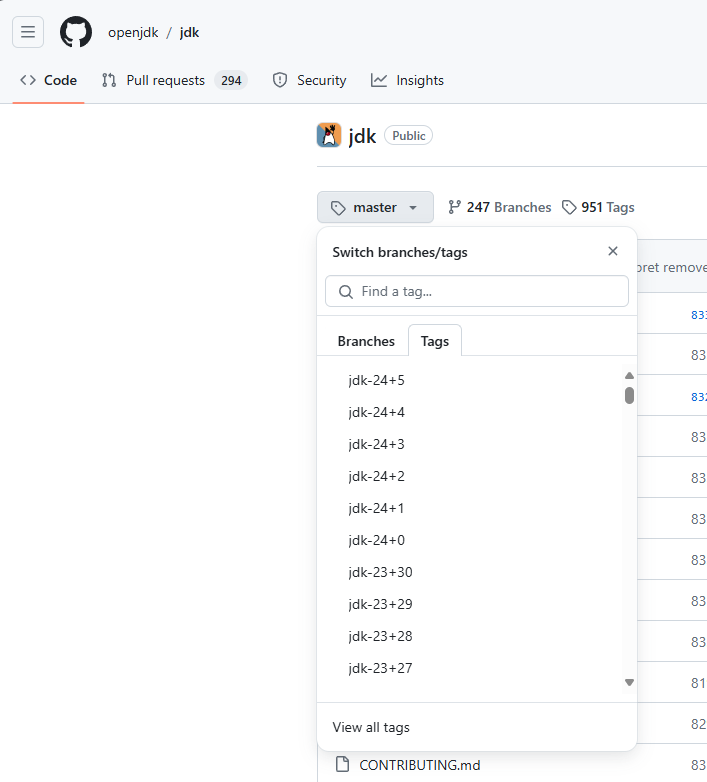Screen dimensions: 707x782
Task: Select tag jdk-23+30
Action: click(x=380, y=572)
